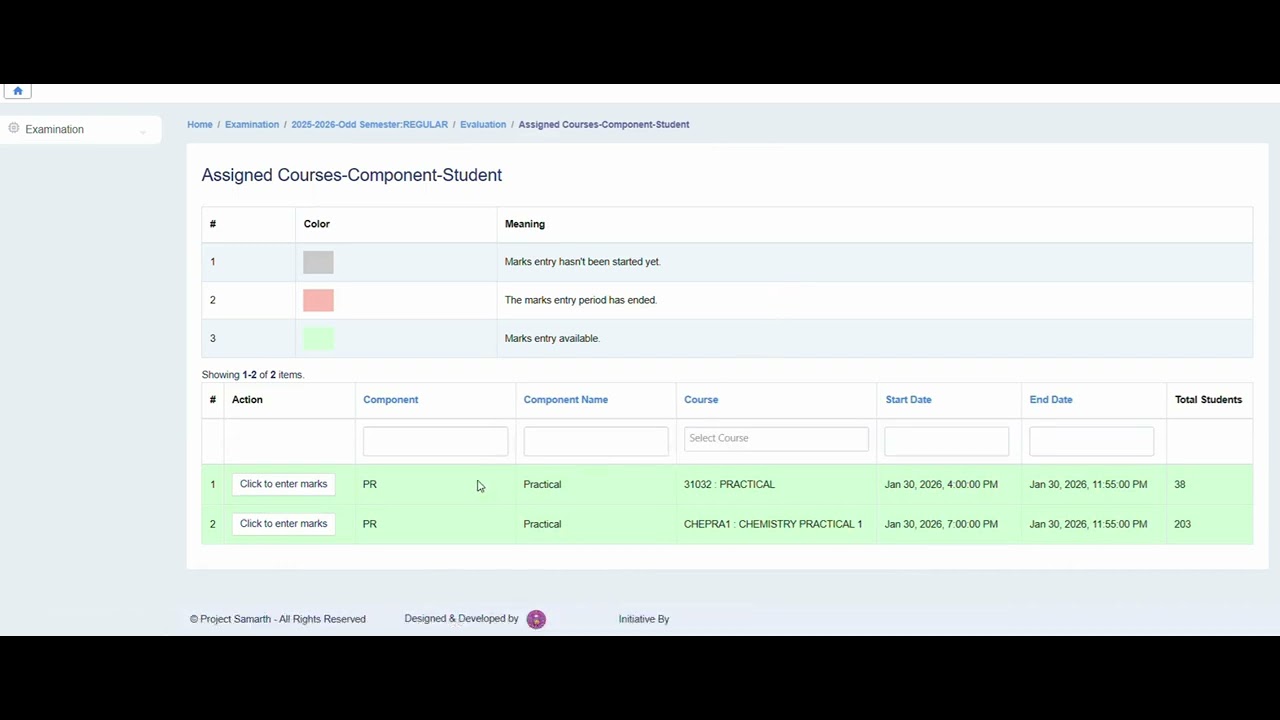
Task: Sort by Component column header
Action: (391, 400)
